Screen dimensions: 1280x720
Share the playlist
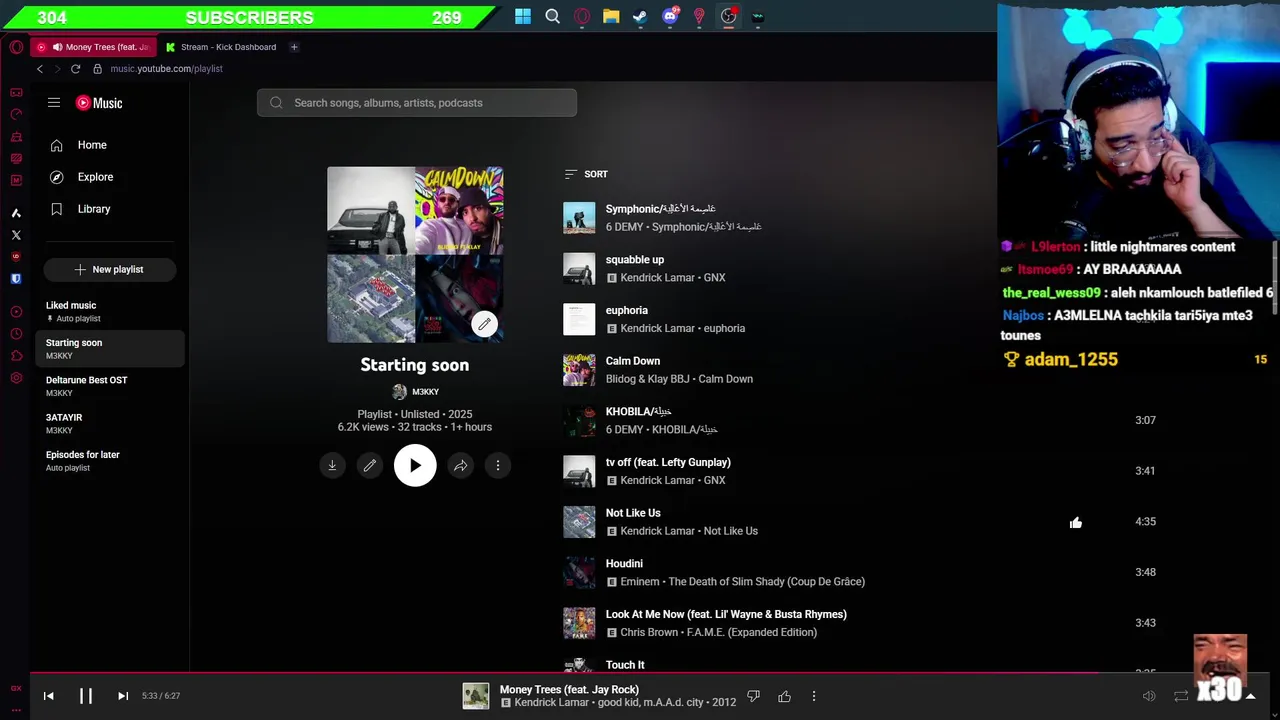tap(460, 465)
